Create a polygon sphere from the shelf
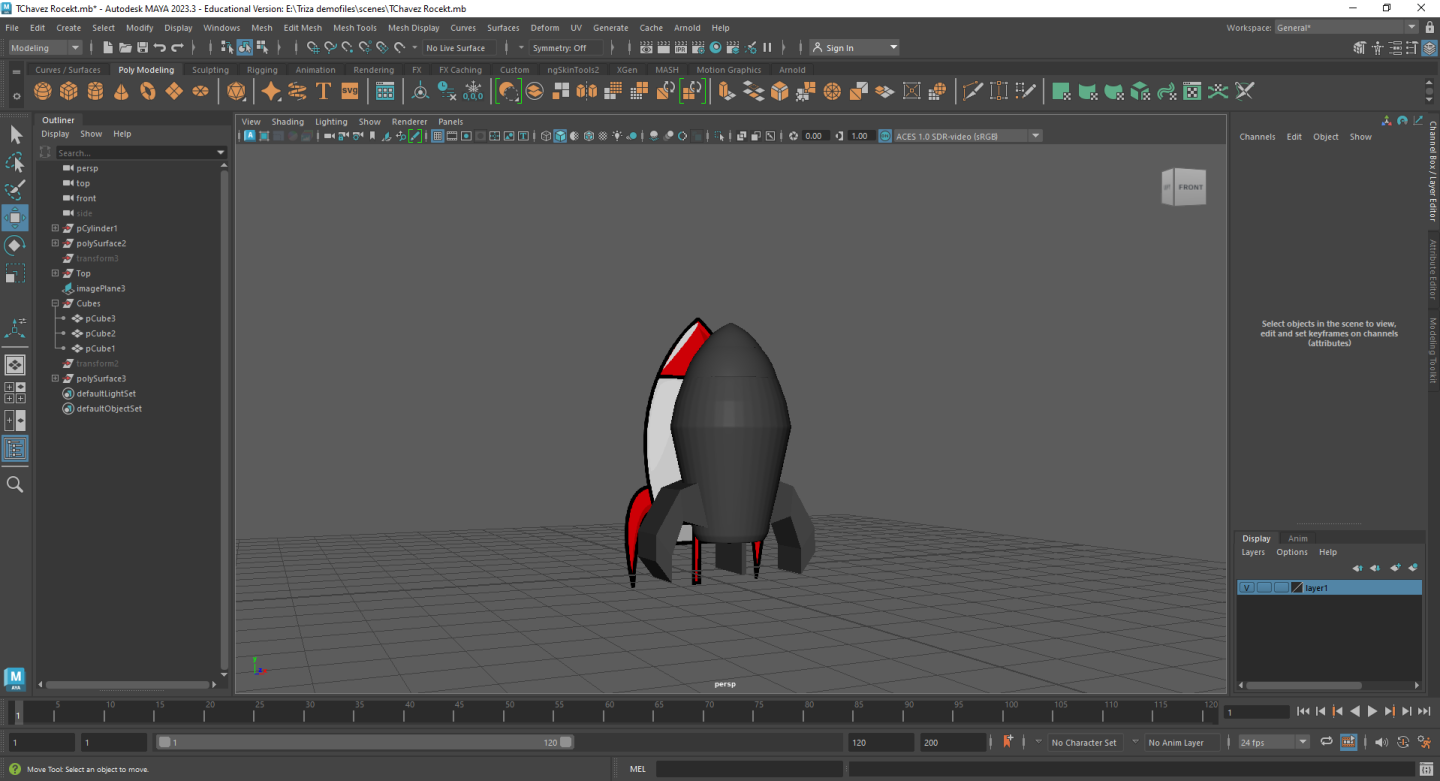1440x781 pixels. pos(42,91)
